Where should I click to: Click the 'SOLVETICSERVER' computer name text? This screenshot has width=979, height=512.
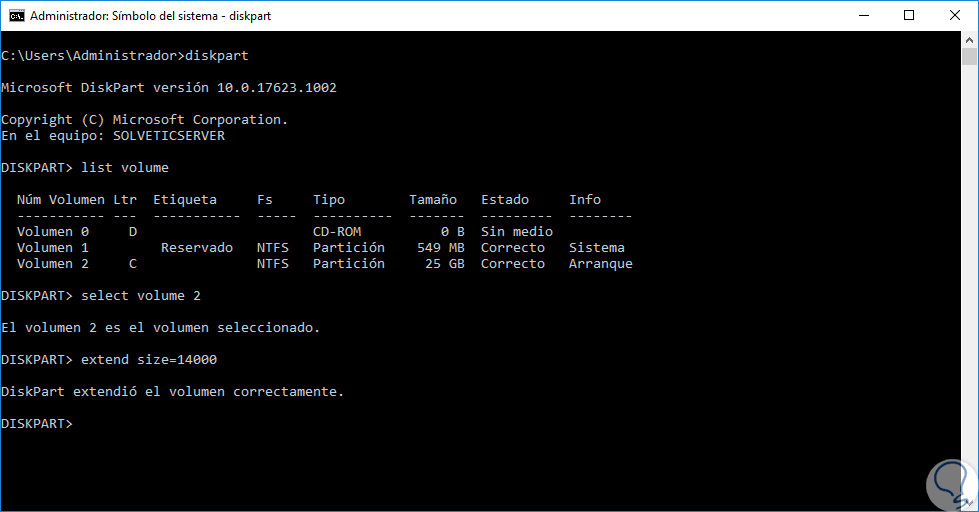coord(169,136)
